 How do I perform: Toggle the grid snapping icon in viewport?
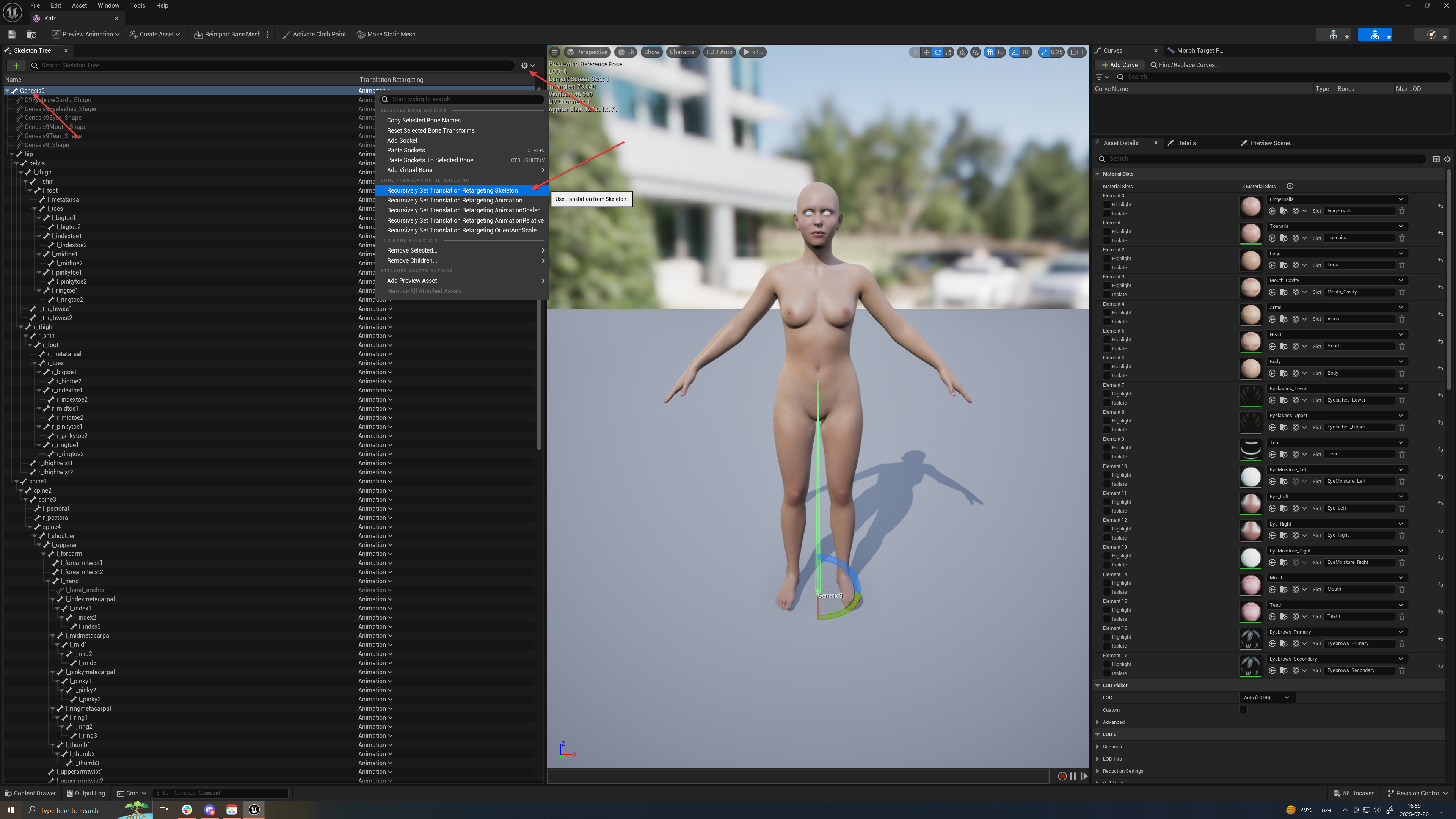(x=989, y=52)
